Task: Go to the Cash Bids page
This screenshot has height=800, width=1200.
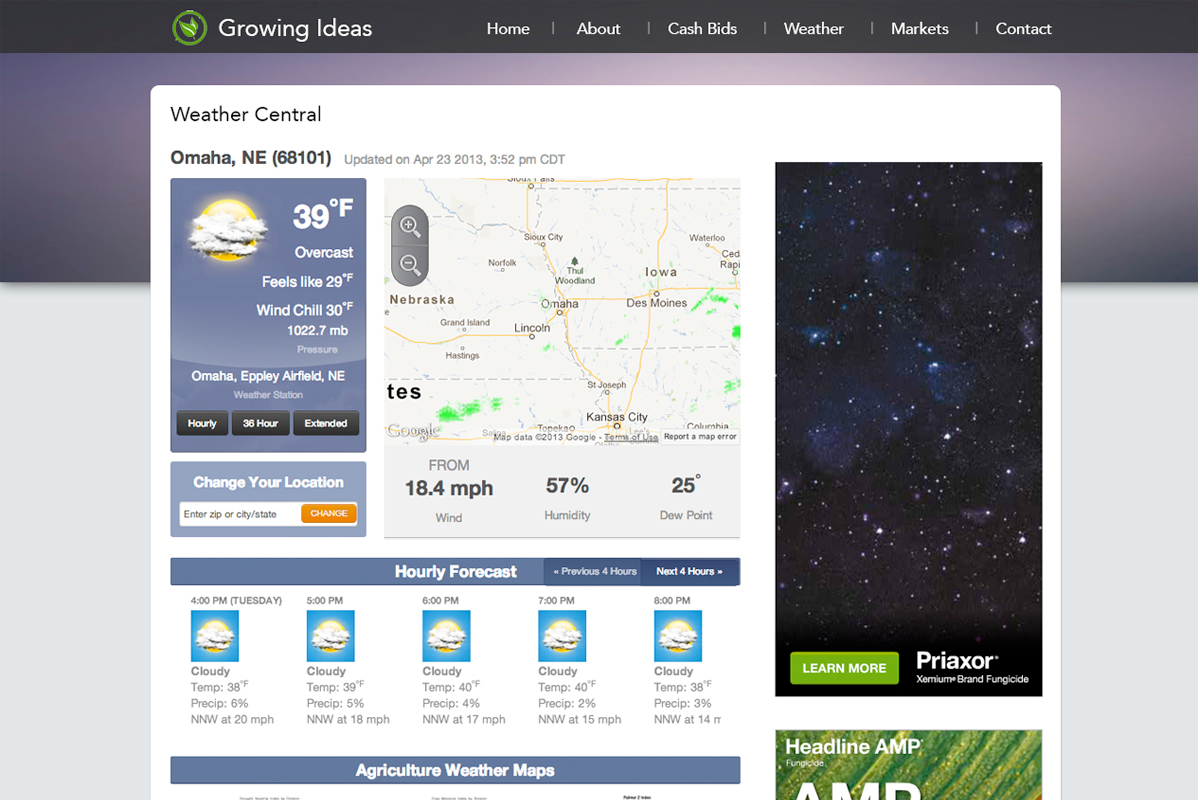Action: (x=702, y=29)
